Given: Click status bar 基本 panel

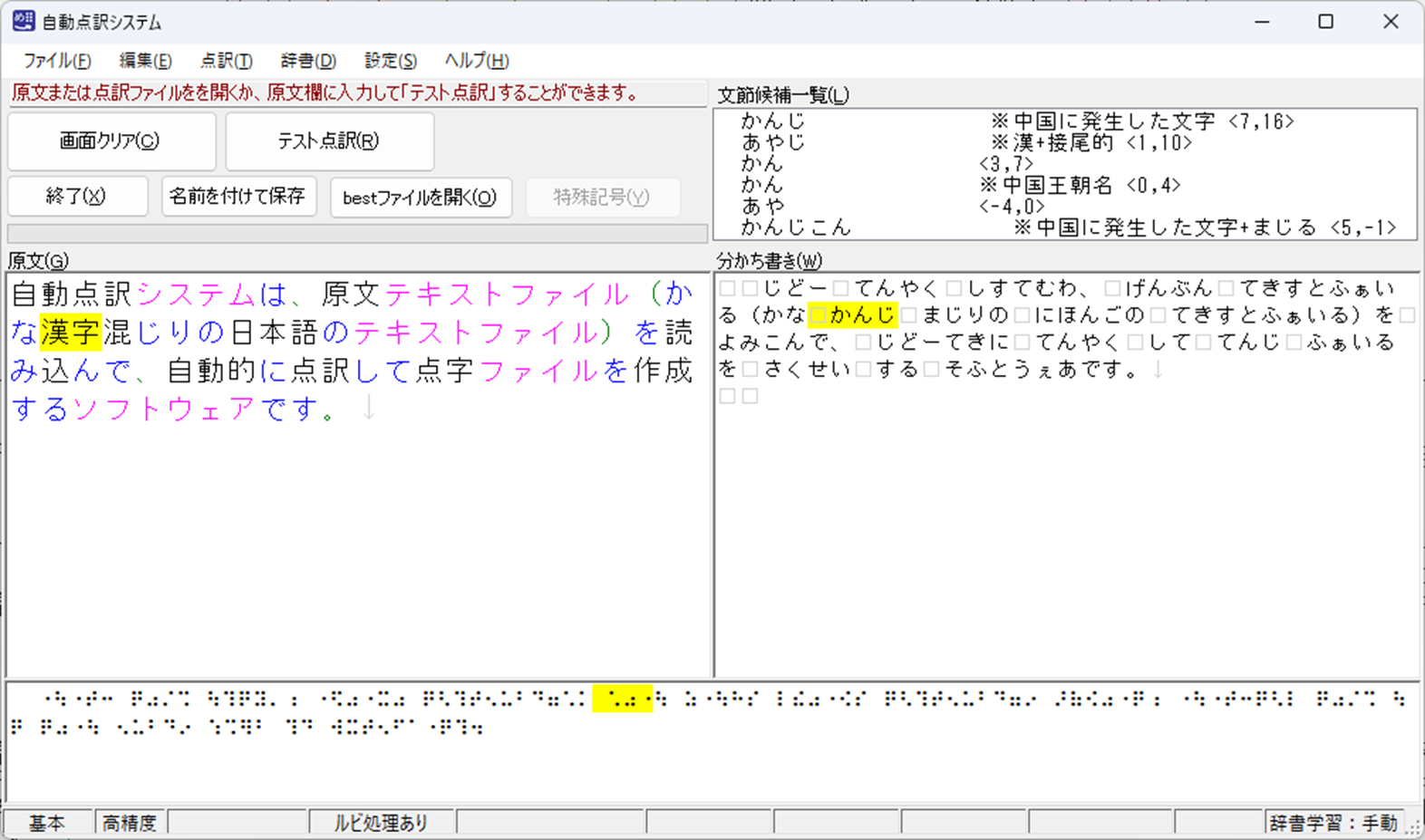Looking at the screenshot, I should [x=47, y=823].
